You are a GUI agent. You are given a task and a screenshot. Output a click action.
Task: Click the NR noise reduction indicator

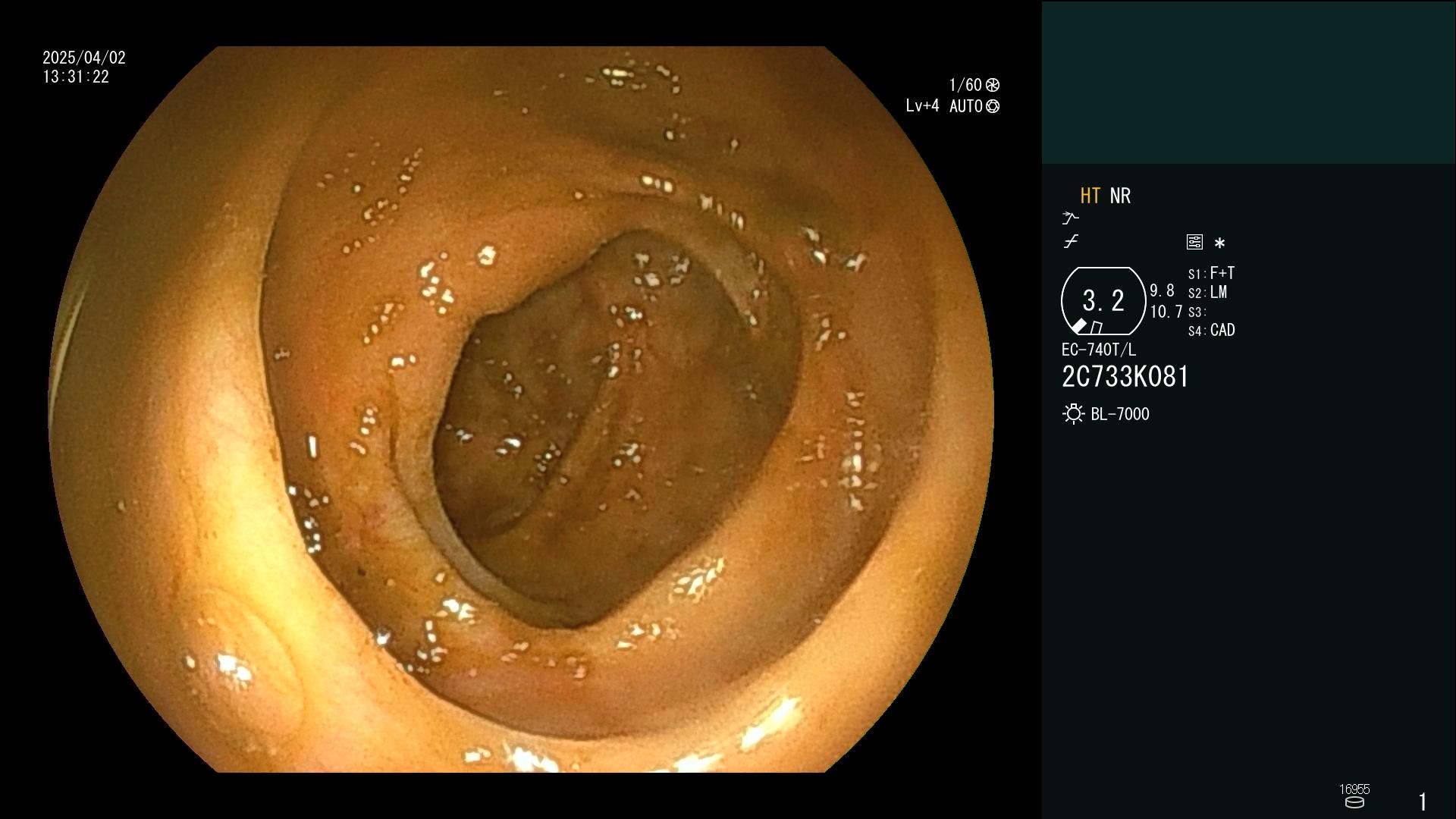click(1120, 196)
